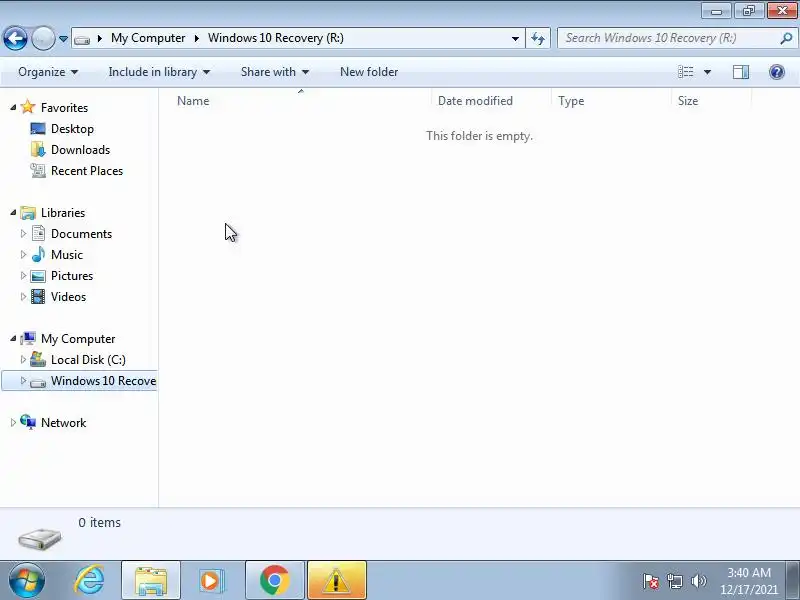This screenshot has width=800, height=600.
Task: Expand the Network node
Action: pos(13,422)
